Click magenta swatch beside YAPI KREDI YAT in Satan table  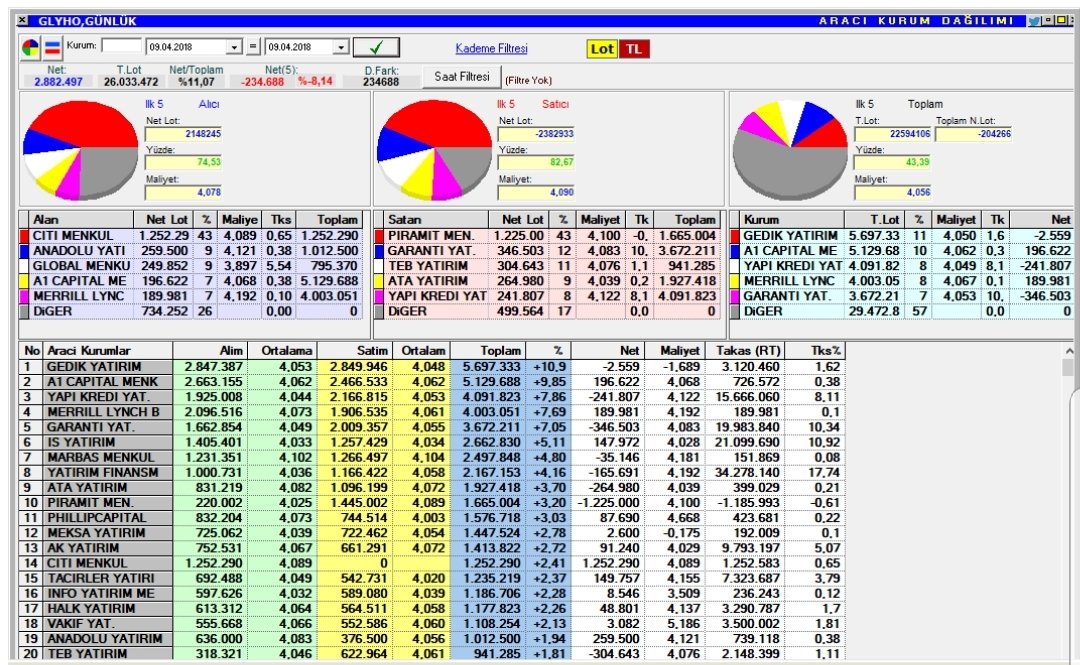380,296
